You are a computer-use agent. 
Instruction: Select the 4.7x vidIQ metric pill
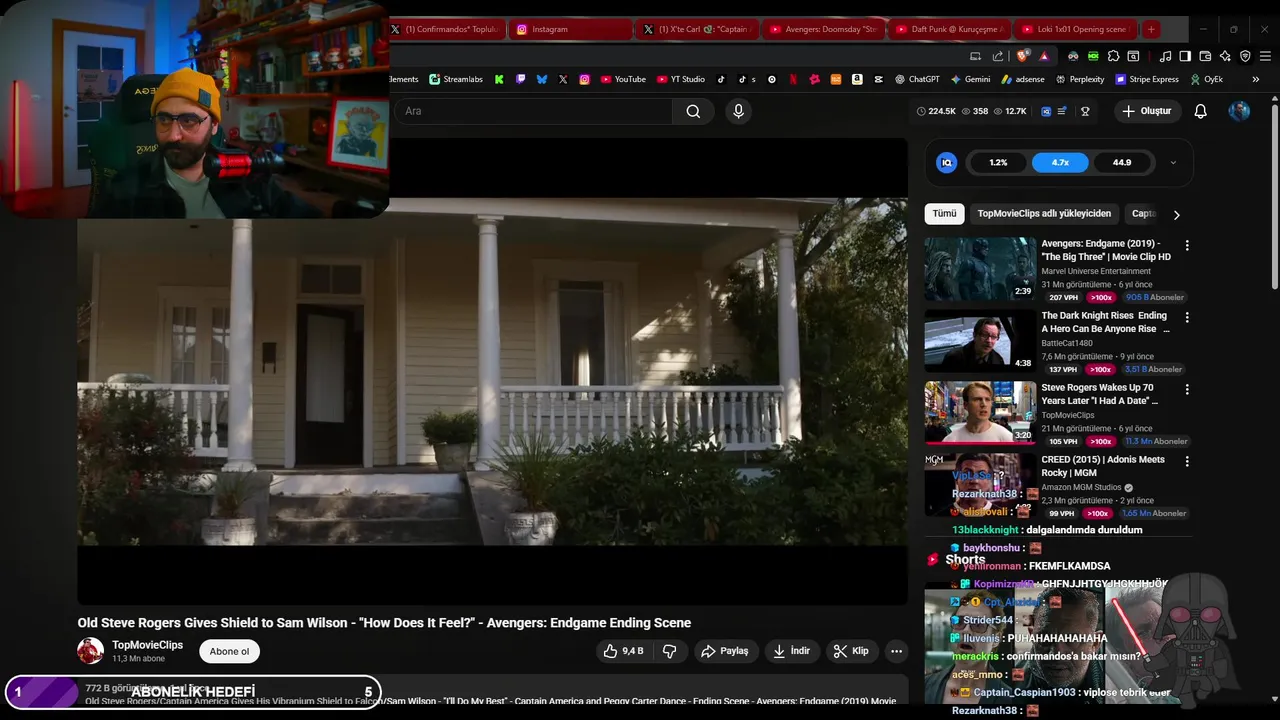[1060, 162]
